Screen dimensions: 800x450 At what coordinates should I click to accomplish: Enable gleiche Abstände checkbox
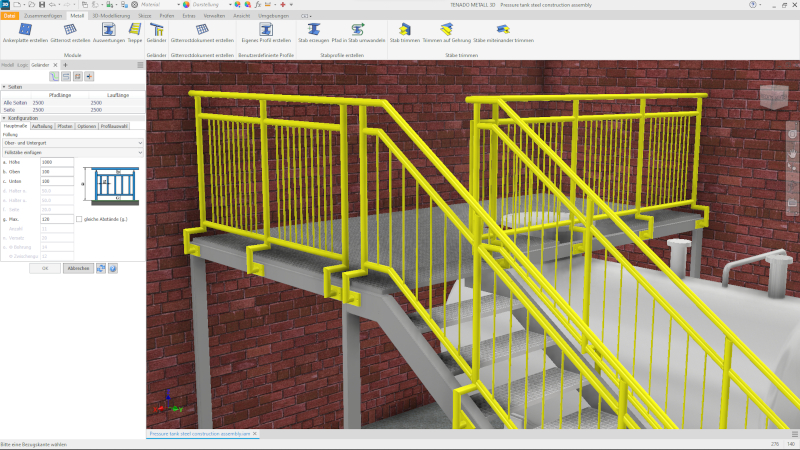click(x=80, y=219)
